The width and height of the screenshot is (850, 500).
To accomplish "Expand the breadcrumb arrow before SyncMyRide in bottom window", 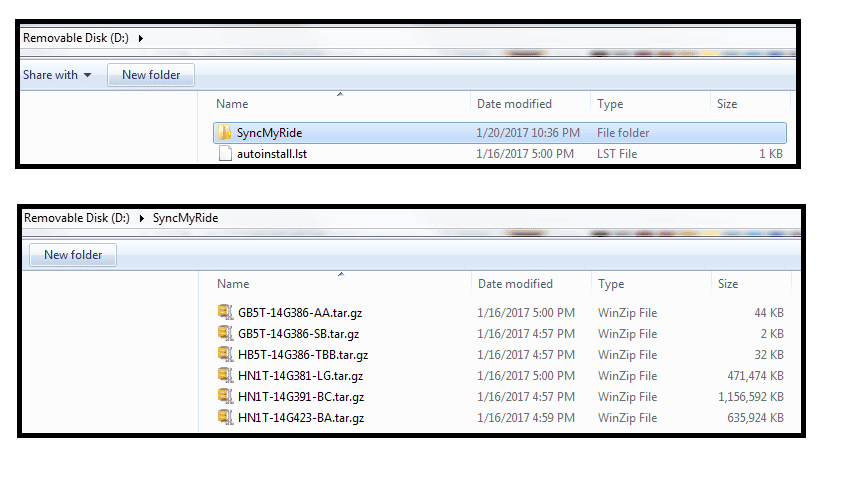I will coord(141,218).
